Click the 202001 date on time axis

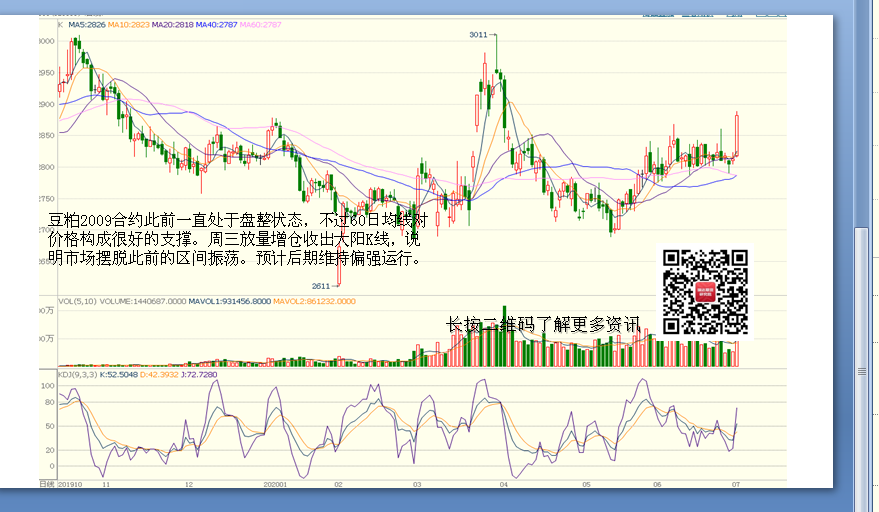tap(275, 483)
